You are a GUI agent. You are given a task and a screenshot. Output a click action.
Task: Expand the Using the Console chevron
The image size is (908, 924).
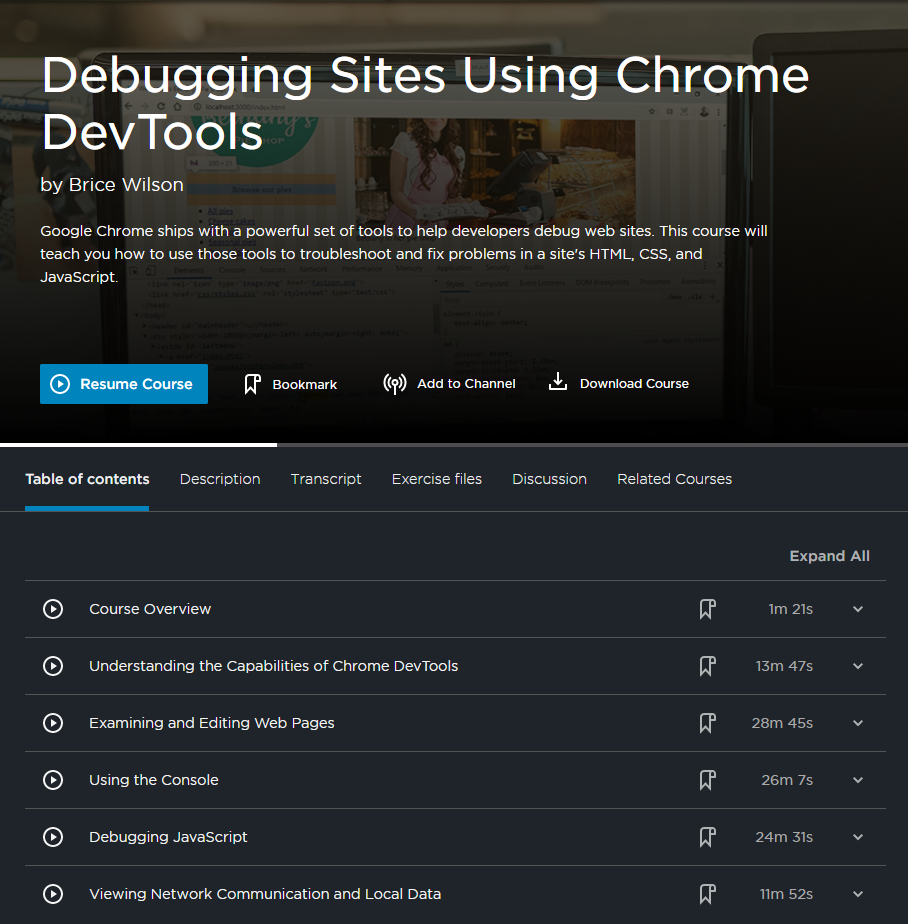click(x=858, y=780)
